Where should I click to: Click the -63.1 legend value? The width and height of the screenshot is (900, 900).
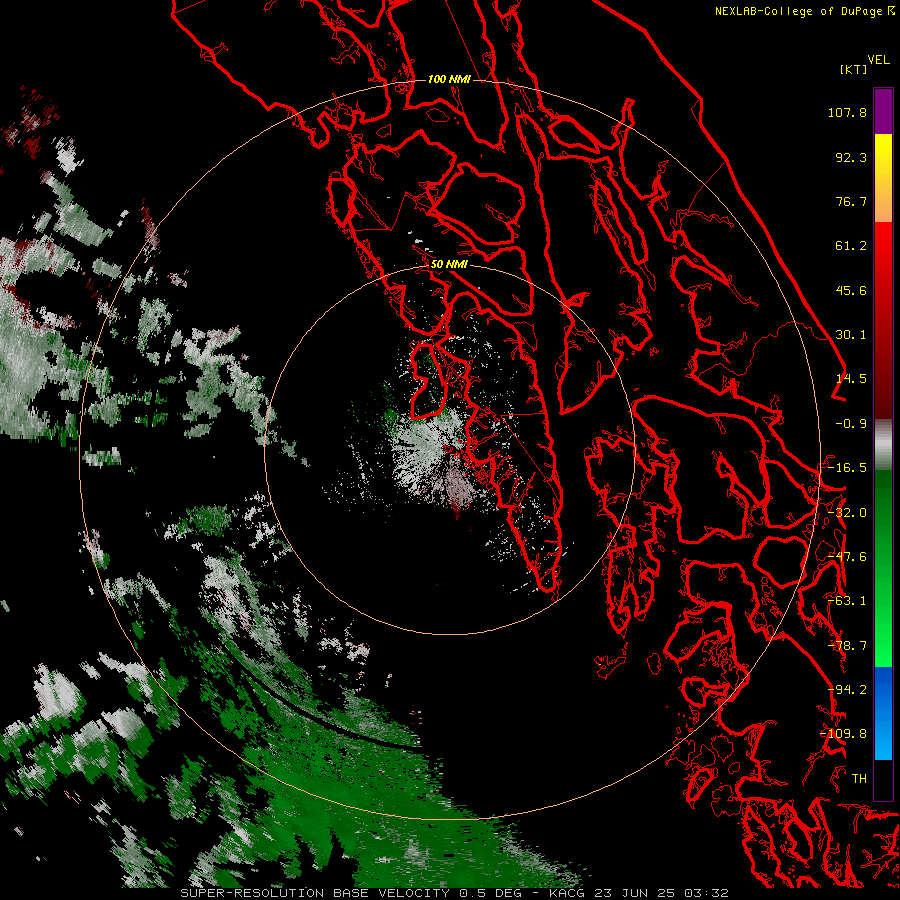point(847,601)
